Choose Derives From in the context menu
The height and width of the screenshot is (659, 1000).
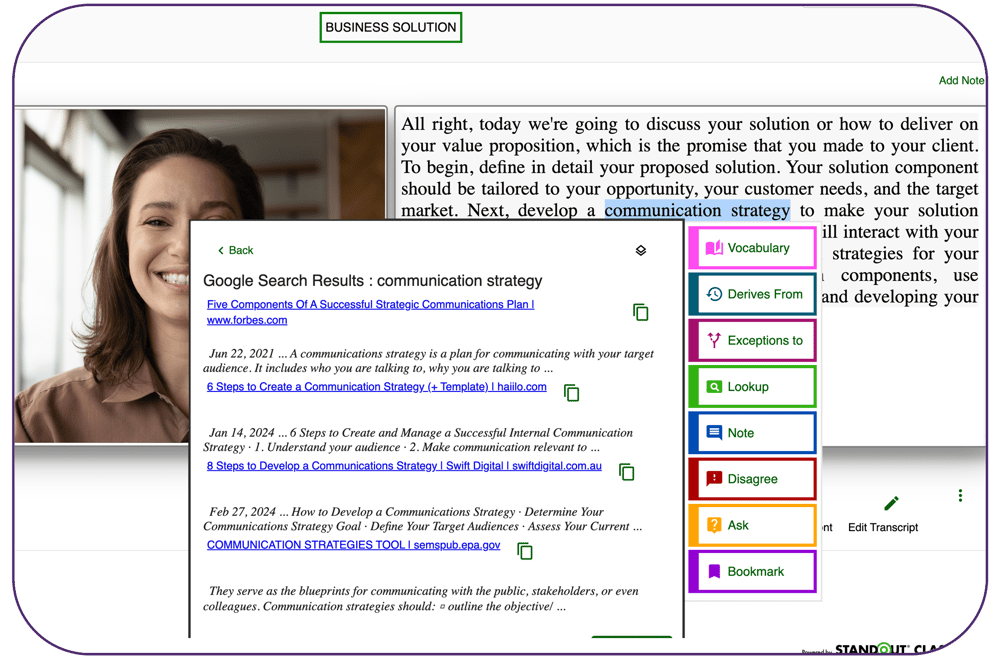pos(753,294)
